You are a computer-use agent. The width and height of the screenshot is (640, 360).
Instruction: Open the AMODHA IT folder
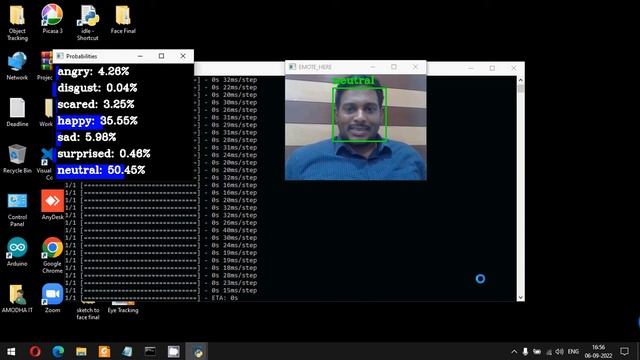pos(17,298)
